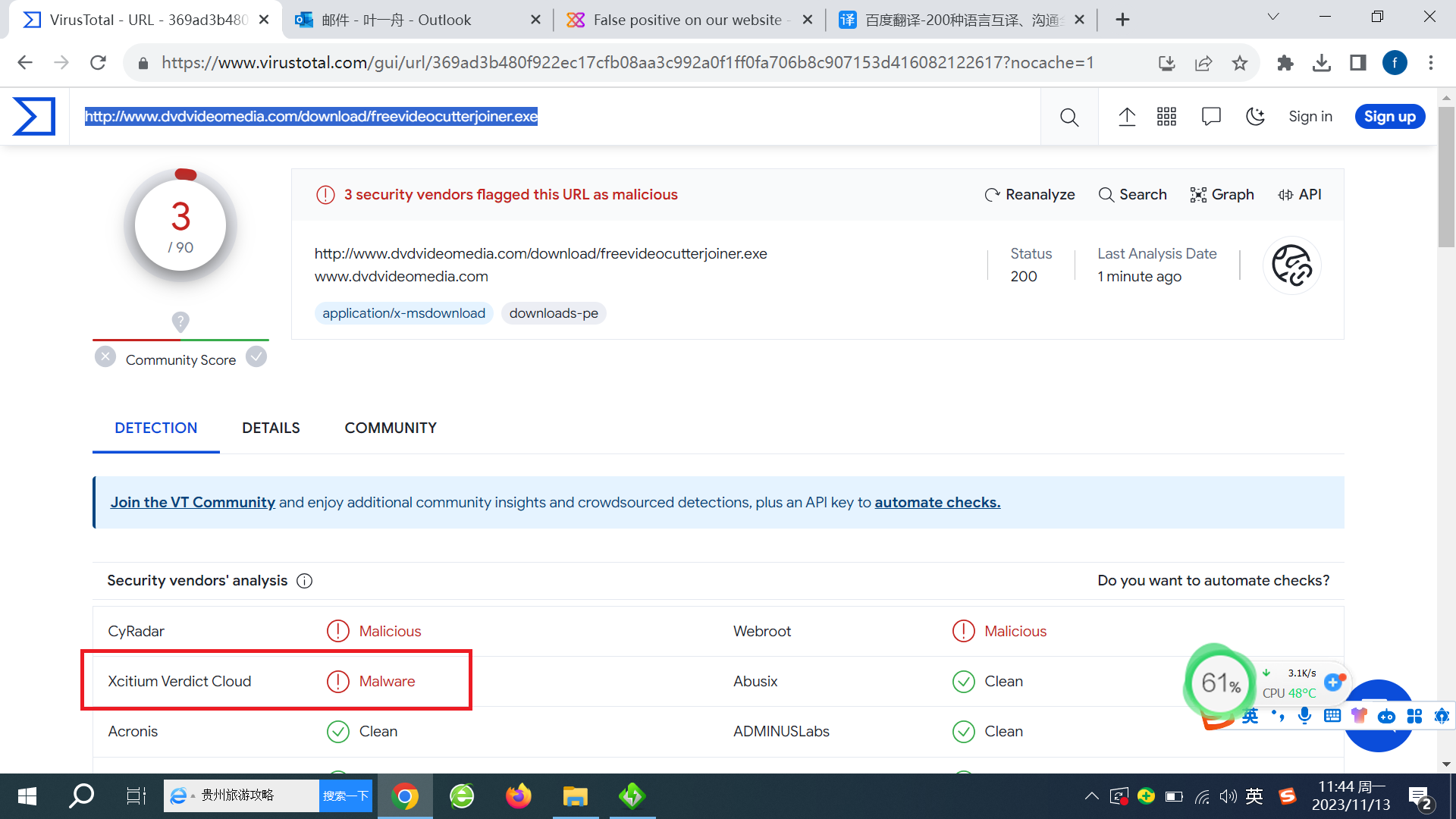Viewport: 1456px width, 819px height.
Task: Toggle dark mode moon icon
Action: [1255, 117]
